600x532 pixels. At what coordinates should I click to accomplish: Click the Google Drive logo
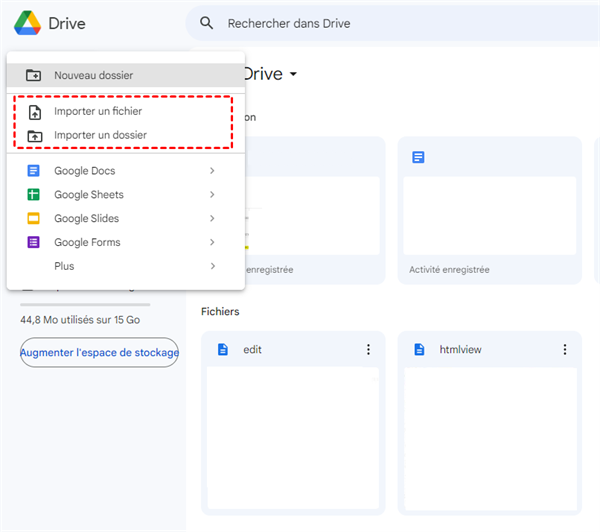pyautogui.click(x=26, y=23)
